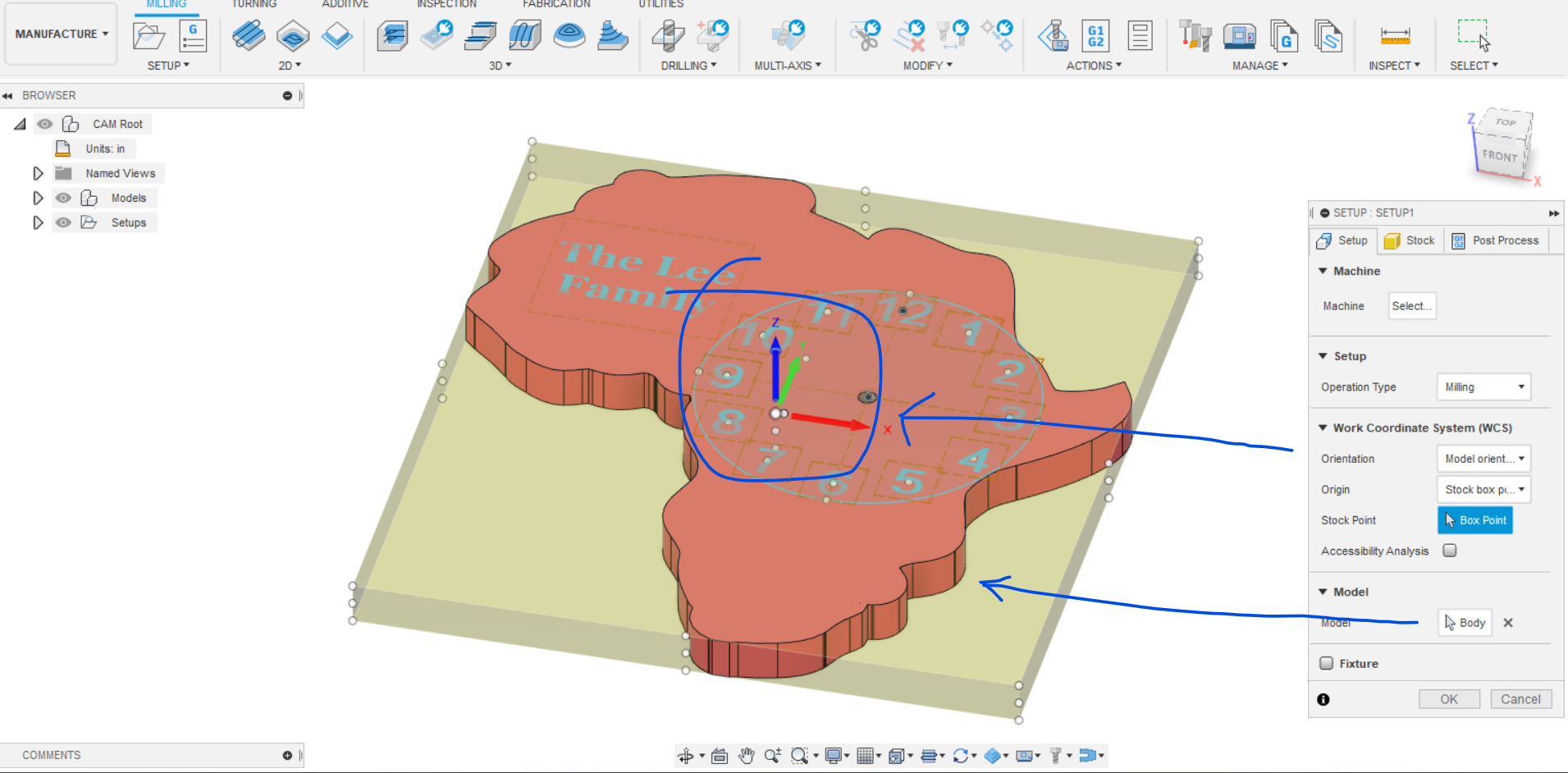The width and height of the screenshot is (1568, 773).
Task: Click the Post Process G1 G2 icon
Action: [x=1096, y=36]
